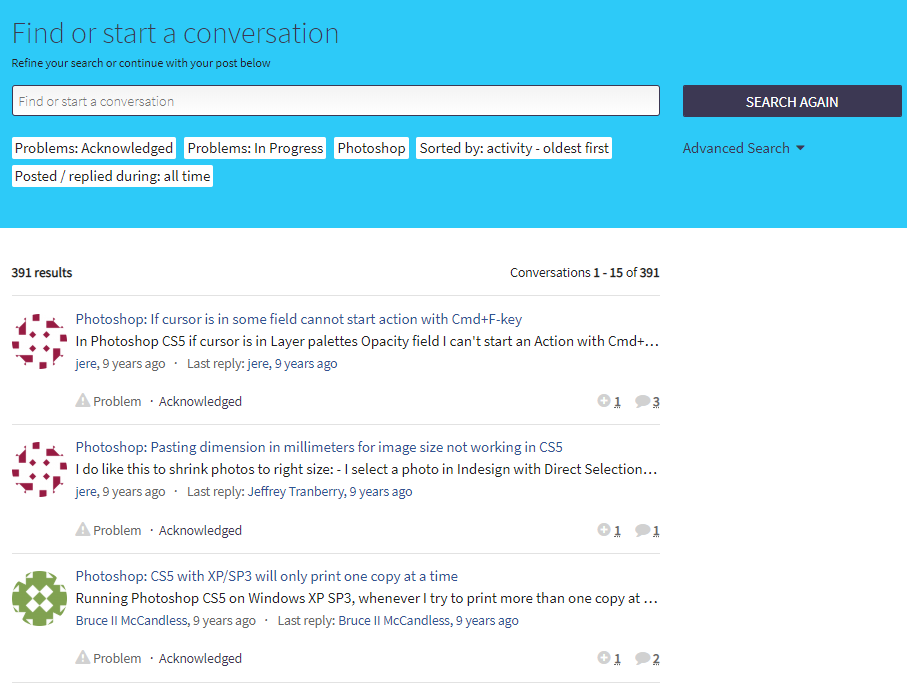Click the reply bubble icon on the millimeters post
Image resolution: width=907 pixels, height=685 pixels.
[643, 530]
